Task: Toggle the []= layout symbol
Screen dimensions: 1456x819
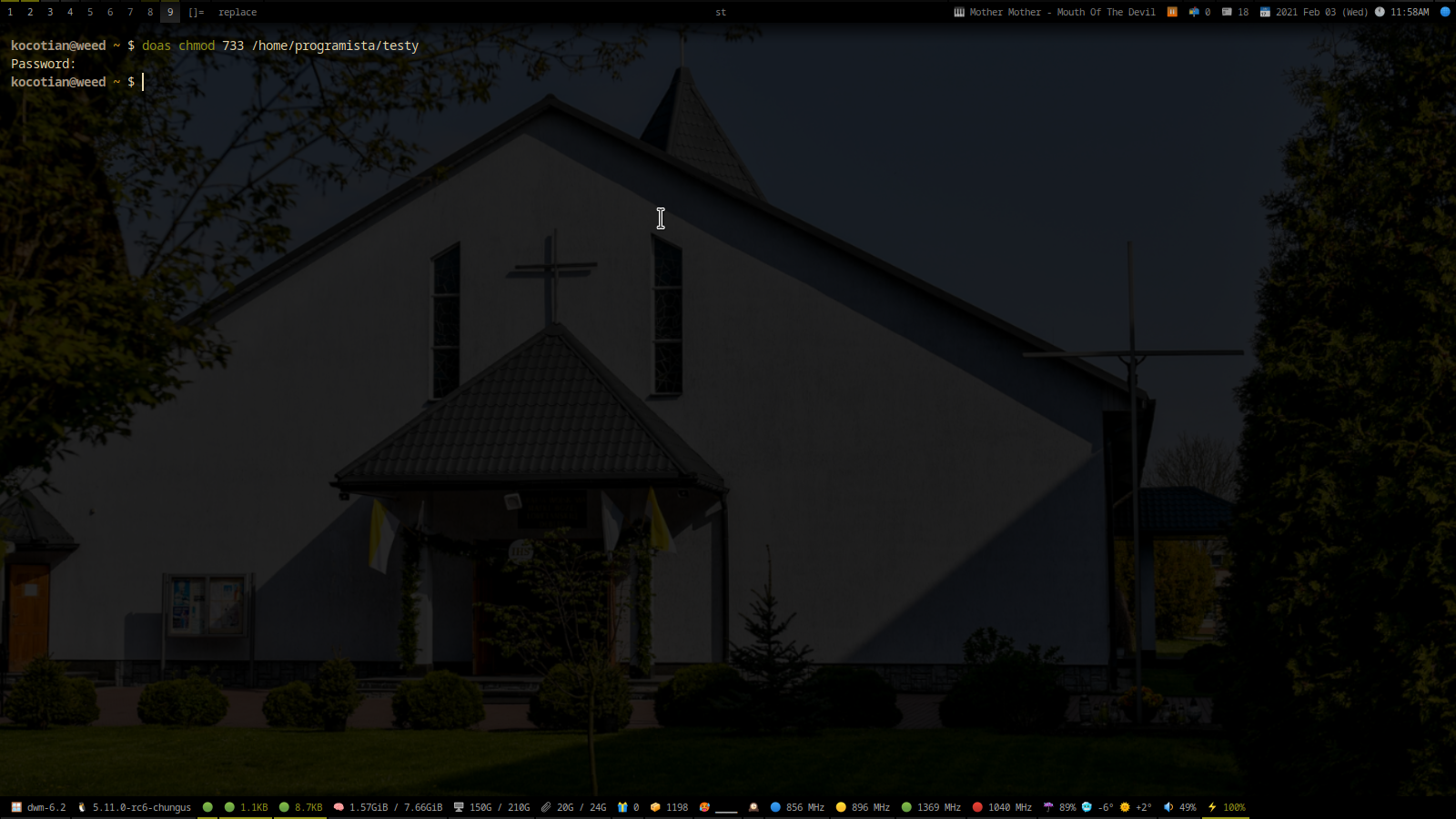Action: [x=196, y=12]
